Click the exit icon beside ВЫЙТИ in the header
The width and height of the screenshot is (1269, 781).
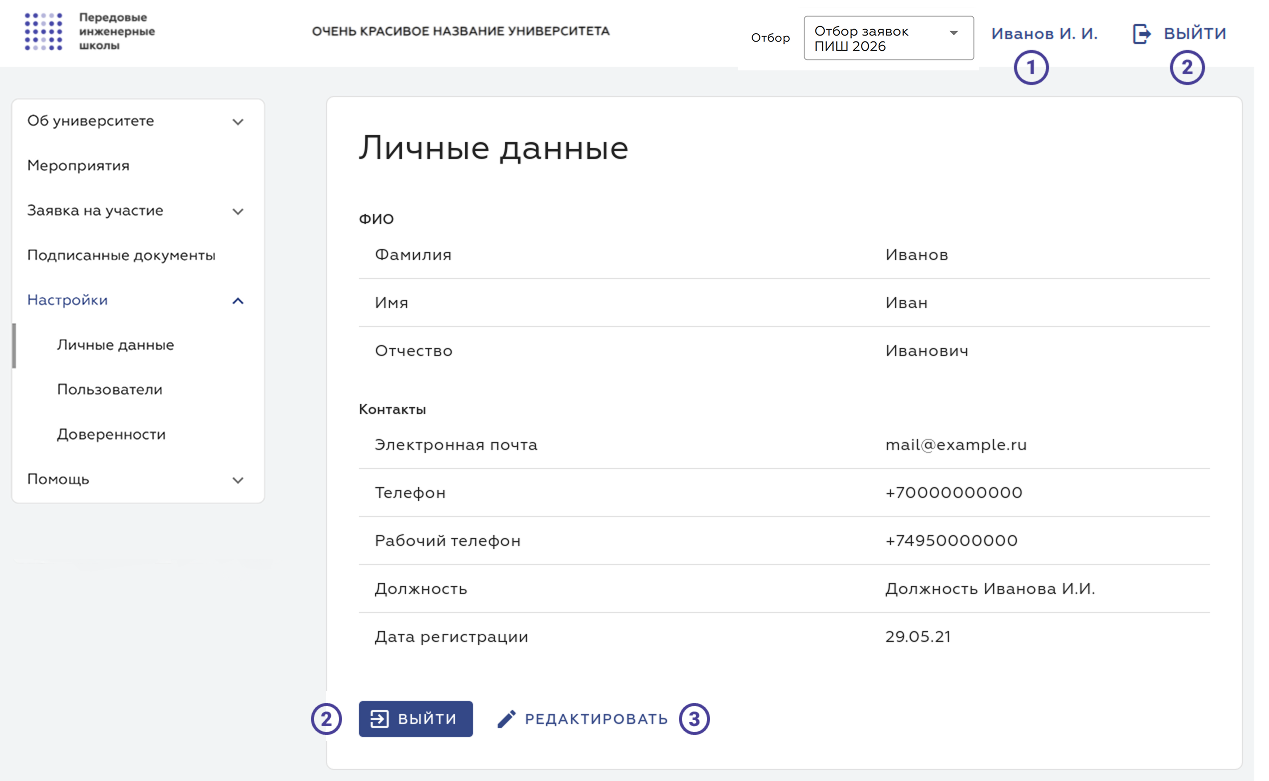point(1141,34)
